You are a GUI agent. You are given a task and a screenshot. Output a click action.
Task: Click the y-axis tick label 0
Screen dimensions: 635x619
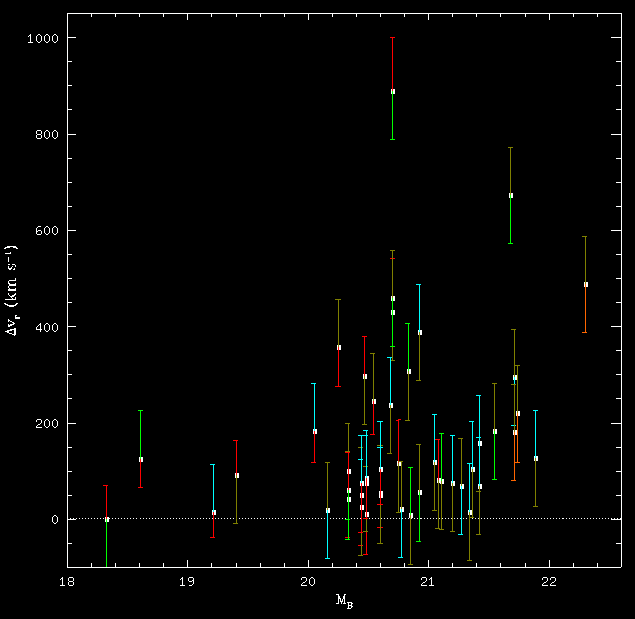(55, 519)
